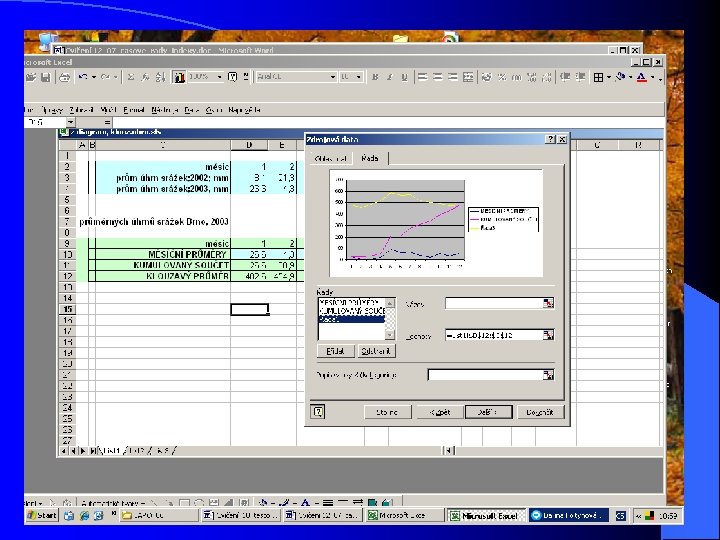This screenshot has height=540, width=720.
Task: Click the Insert Function fx icon
Action: coord(146,77)
